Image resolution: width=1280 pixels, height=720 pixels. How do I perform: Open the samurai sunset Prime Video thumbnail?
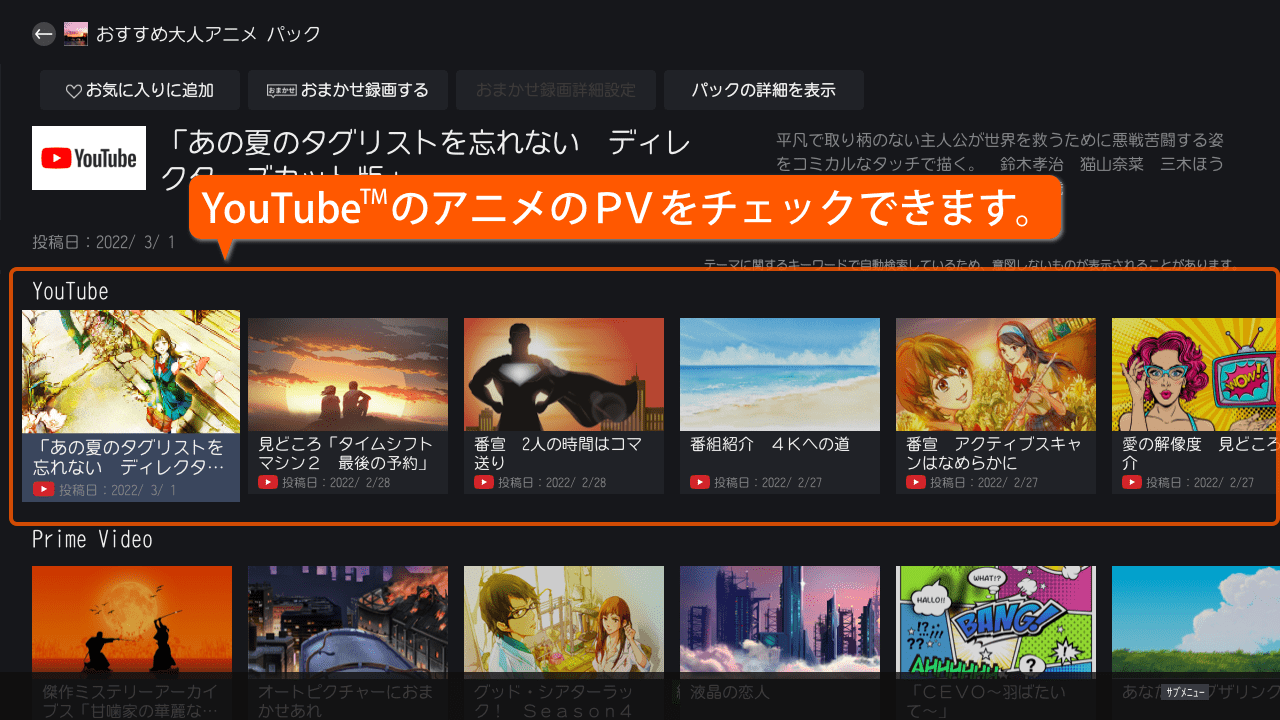[x=132, y=622]
